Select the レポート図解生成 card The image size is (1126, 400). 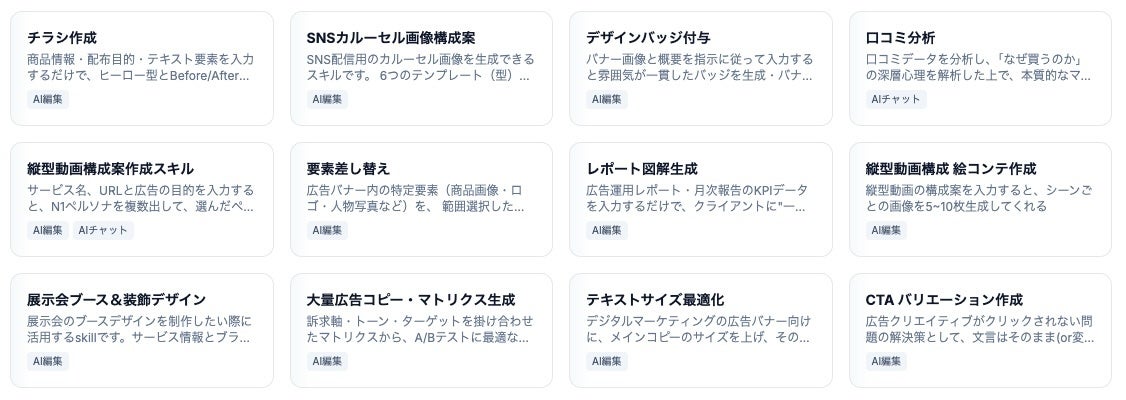pyautogui.click(x=700, y=197)
